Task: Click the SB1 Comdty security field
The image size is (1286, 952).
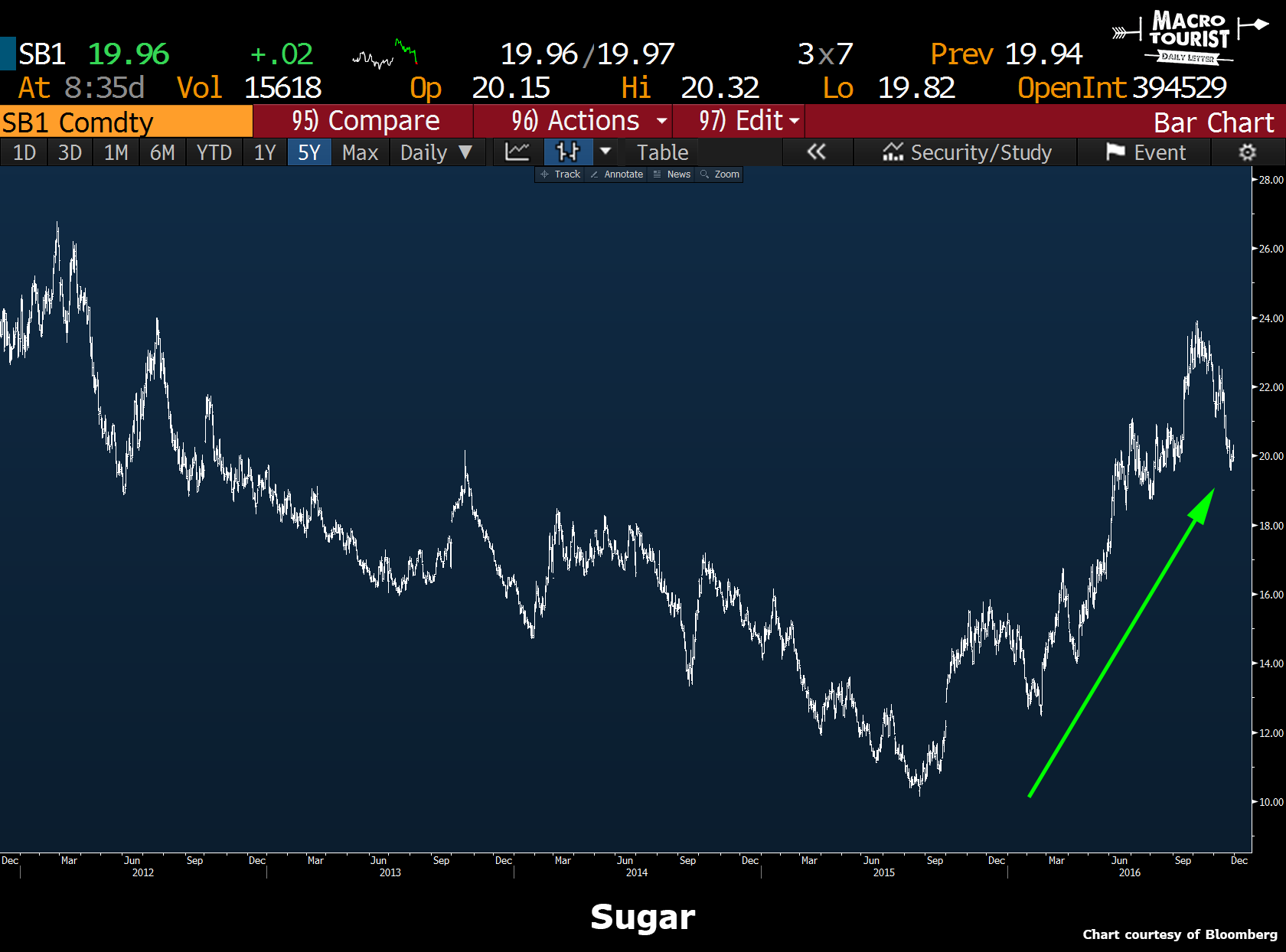Action: pyautogui.click(x=126, y=122)
